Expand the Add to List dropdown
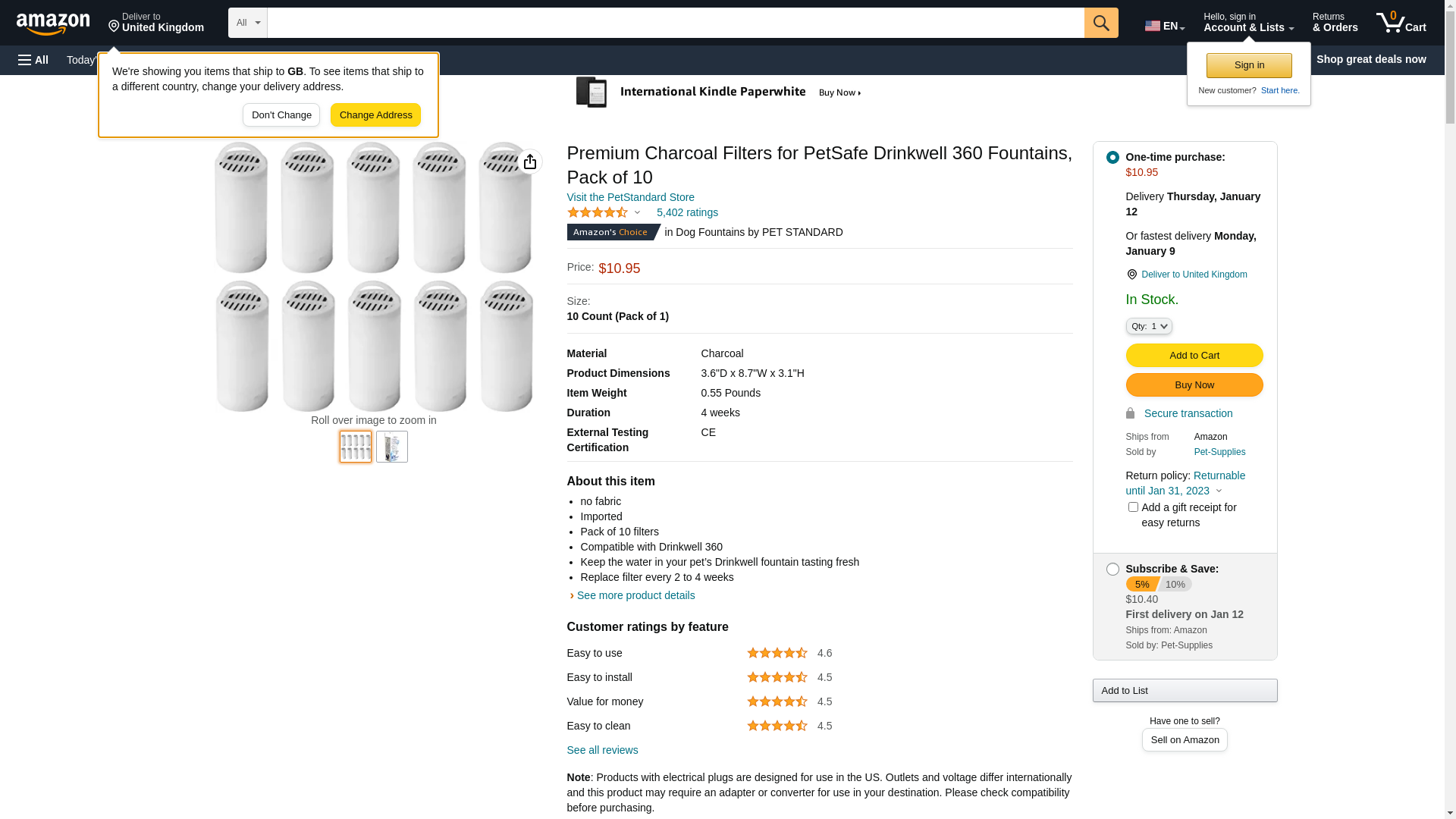 1185,690
